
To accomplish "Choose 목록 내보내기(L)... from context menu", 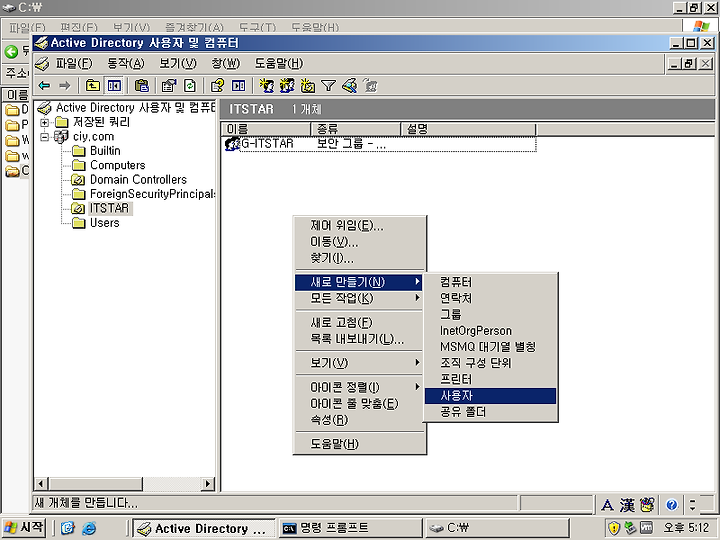I will pyautogui.click(x=359, y=339).
